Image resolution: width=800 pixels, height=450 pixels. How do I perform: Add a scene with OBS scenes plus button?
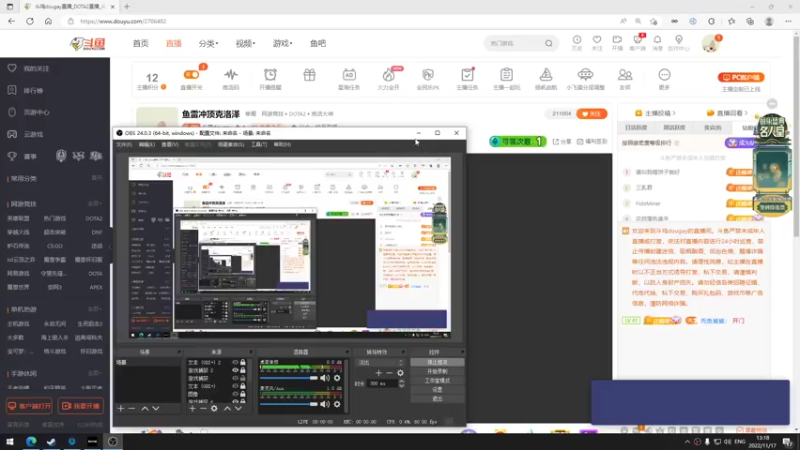[120, 408]
